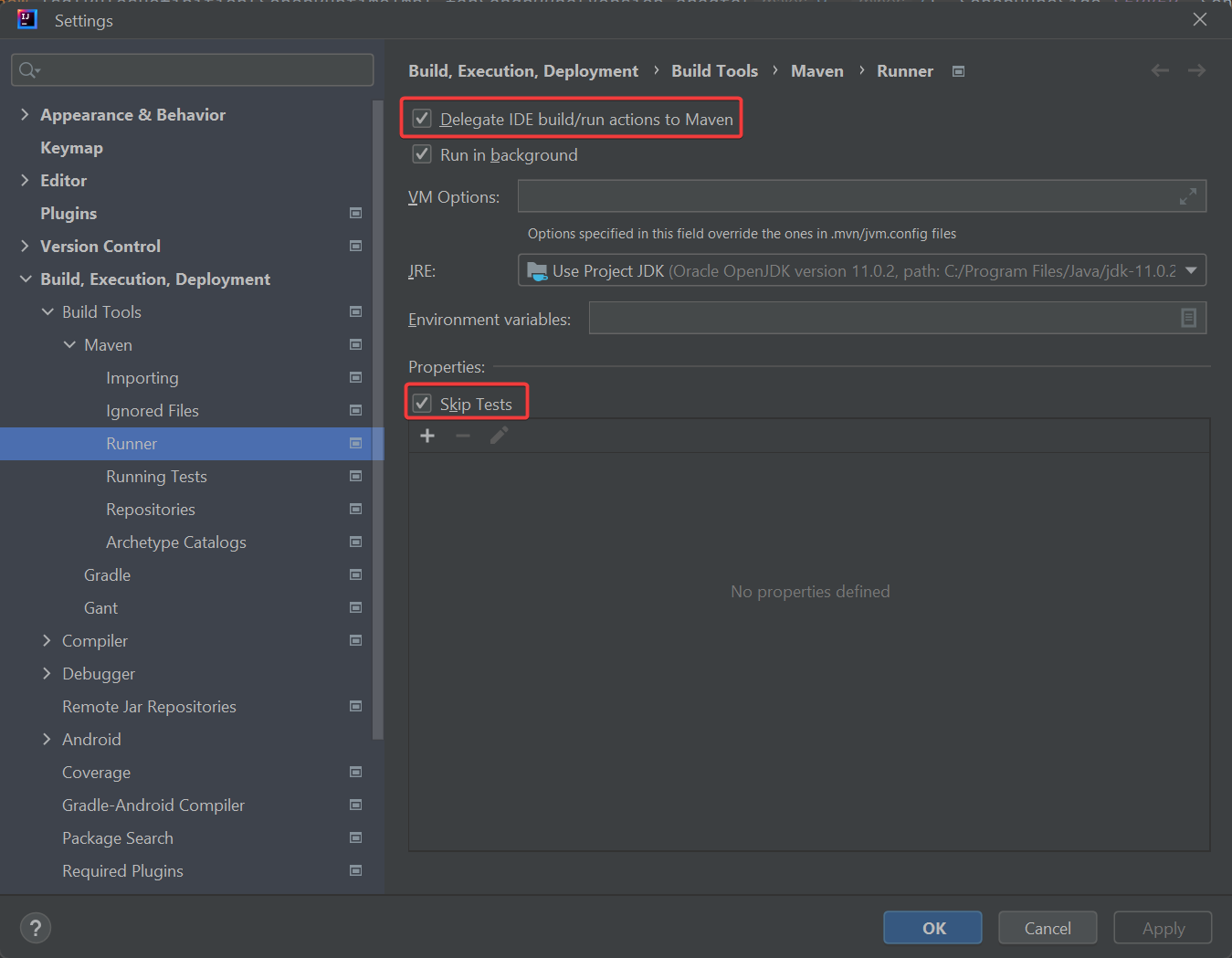Collapse the Maven node
The width and height of the screenshot is (1232, 958).
click(69, 344)
